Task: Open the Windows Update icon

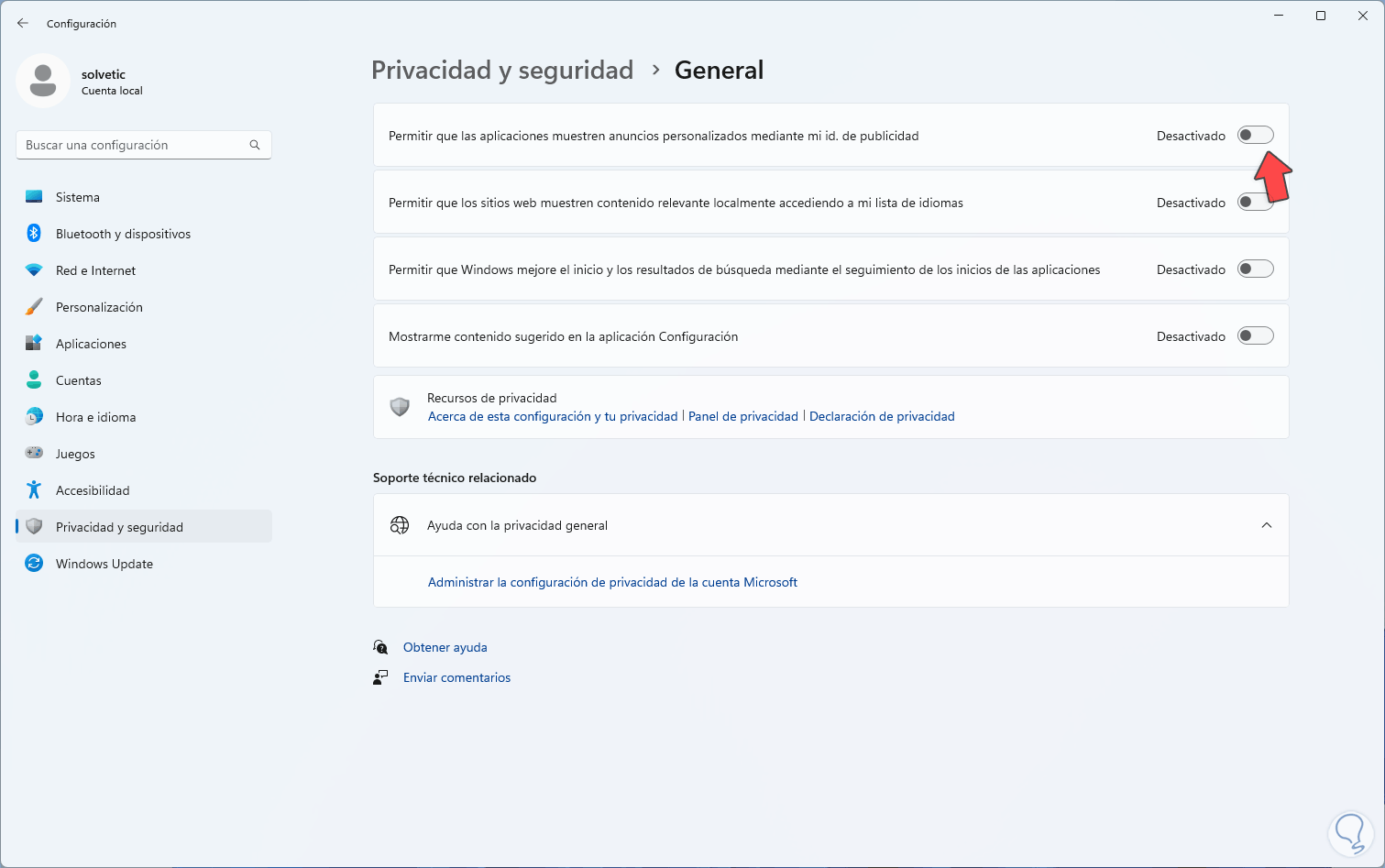Action: tap(34, 564)
